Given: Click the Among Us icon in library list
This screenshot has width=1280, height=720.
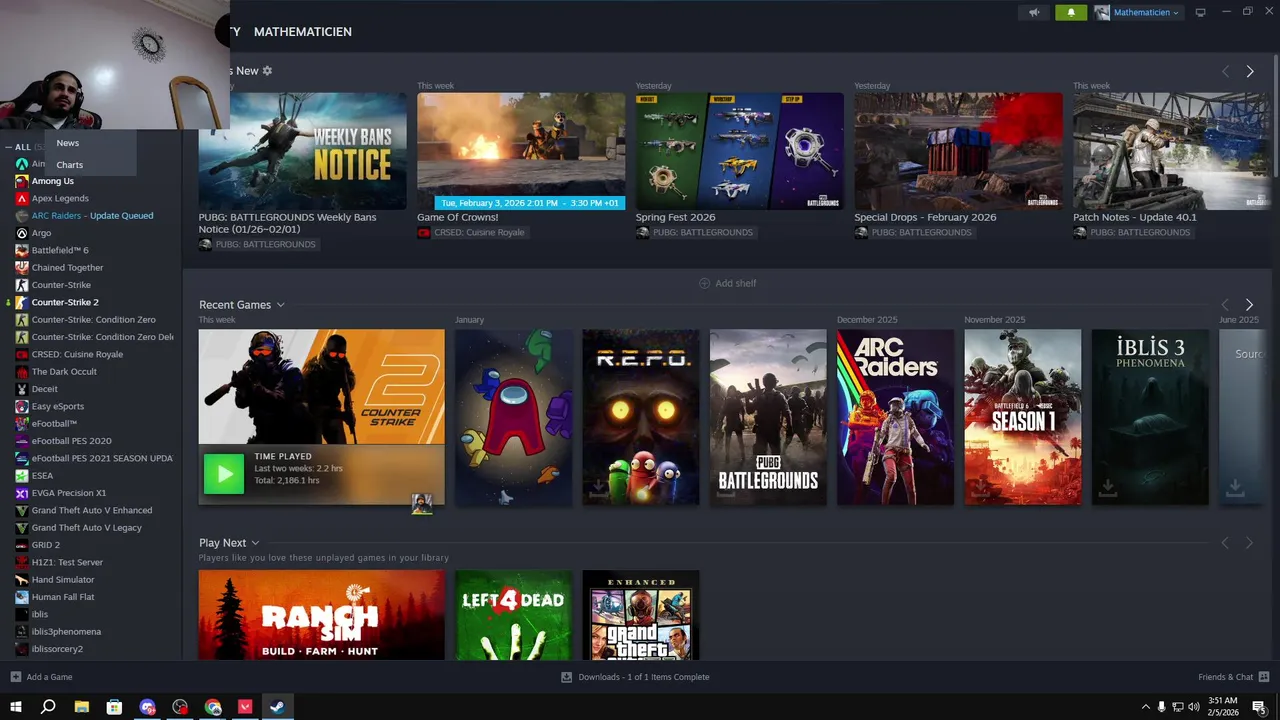Looking at the screenshot, I should (21, 181).
